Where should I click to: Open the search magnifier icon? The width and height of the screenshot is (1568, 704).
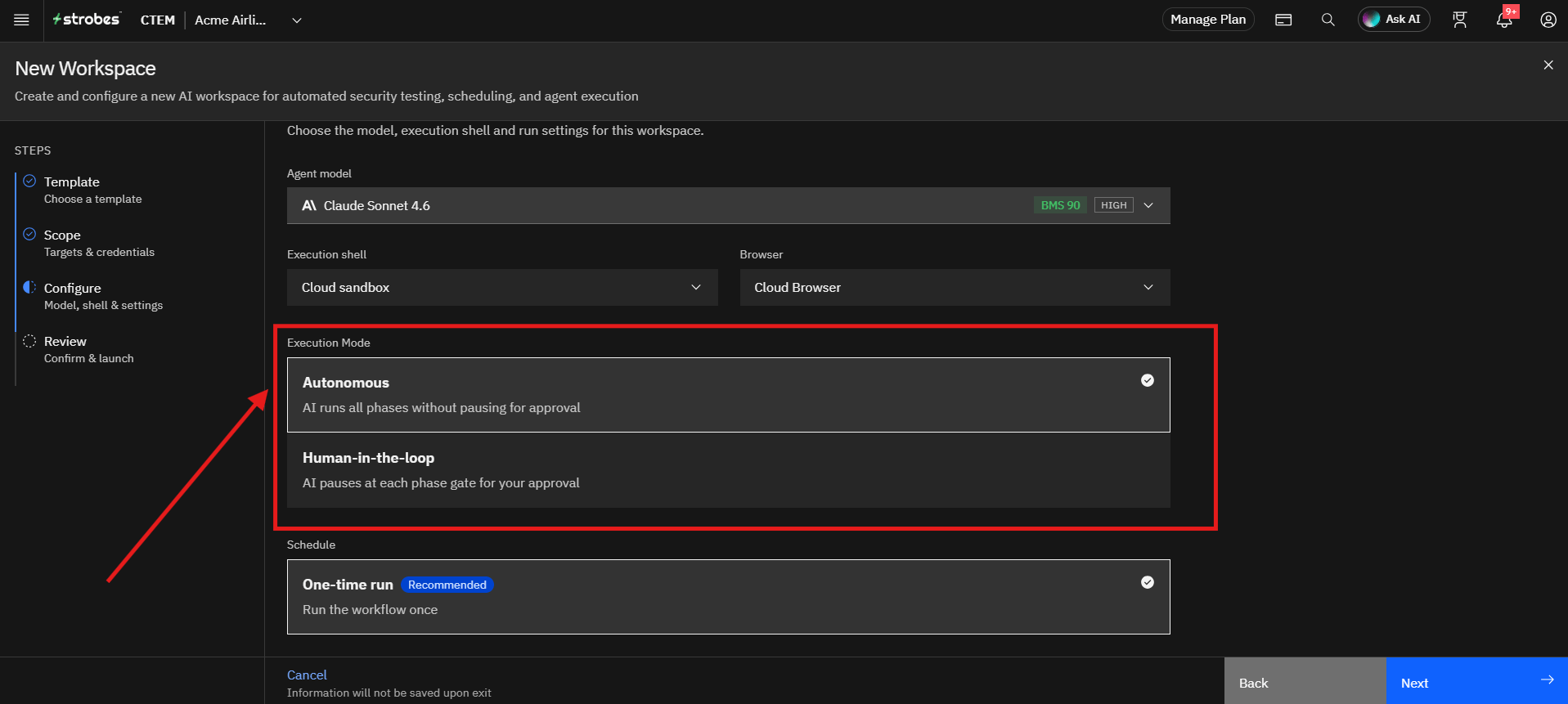pyautogui.click(x=1328, y=20)
